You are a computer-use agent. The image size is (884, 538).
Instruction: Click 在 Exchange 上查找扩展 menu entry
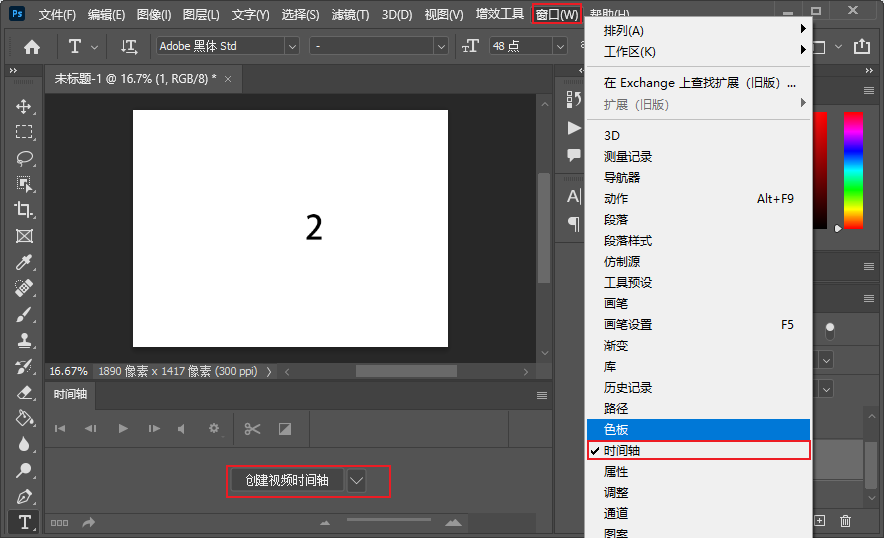pyautogui.click(x=698, y=83)
